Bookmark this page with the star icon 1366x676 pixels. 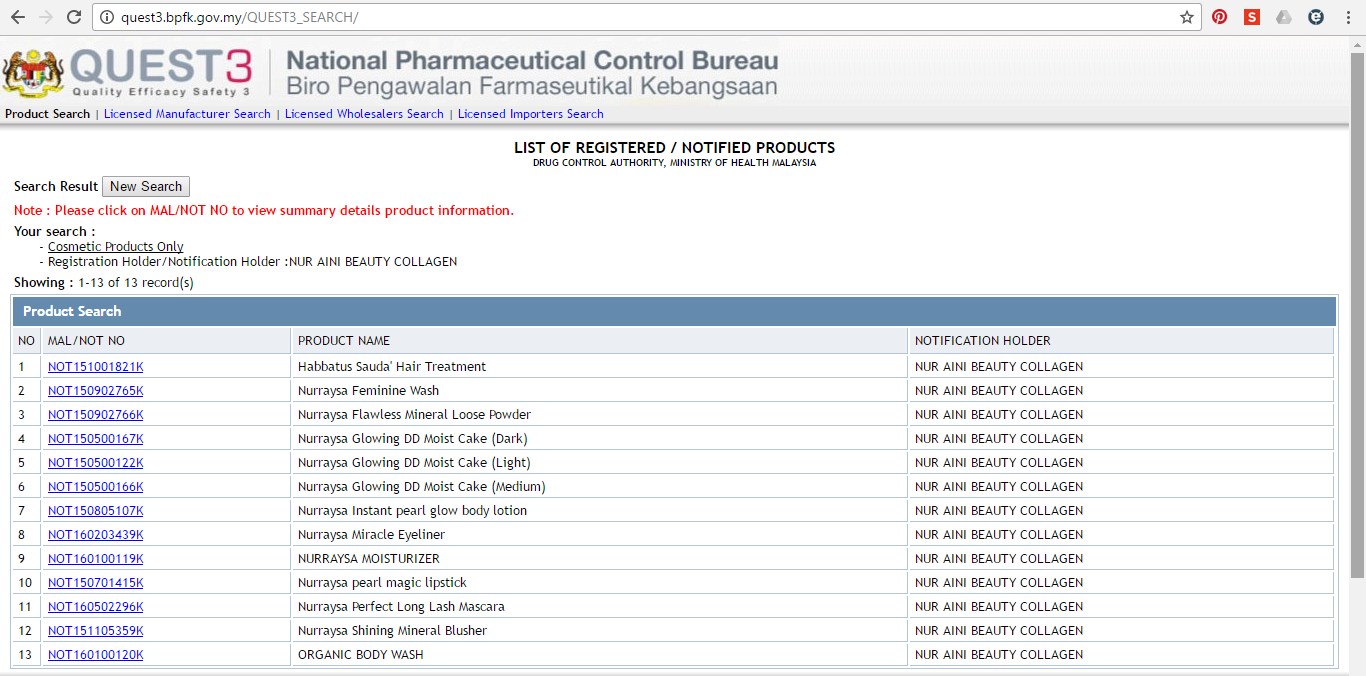1187,17
